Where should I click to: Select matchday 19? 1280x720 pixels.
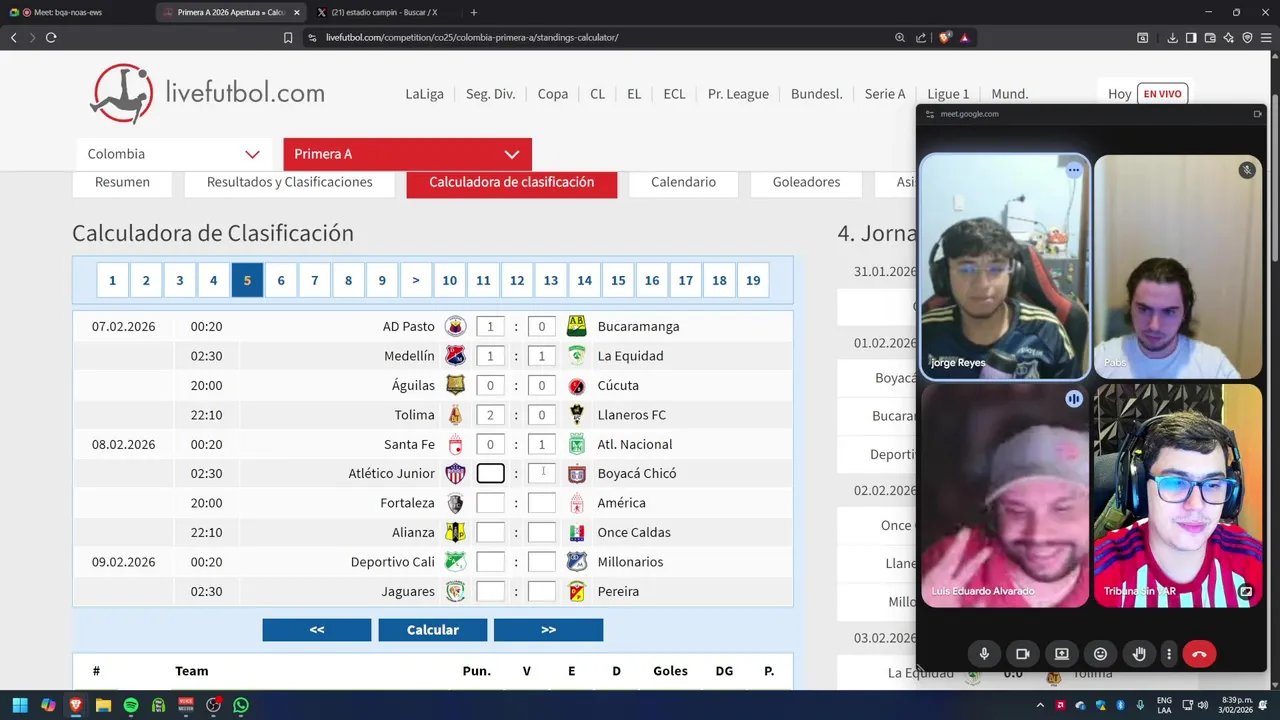(x=753, y=280)
